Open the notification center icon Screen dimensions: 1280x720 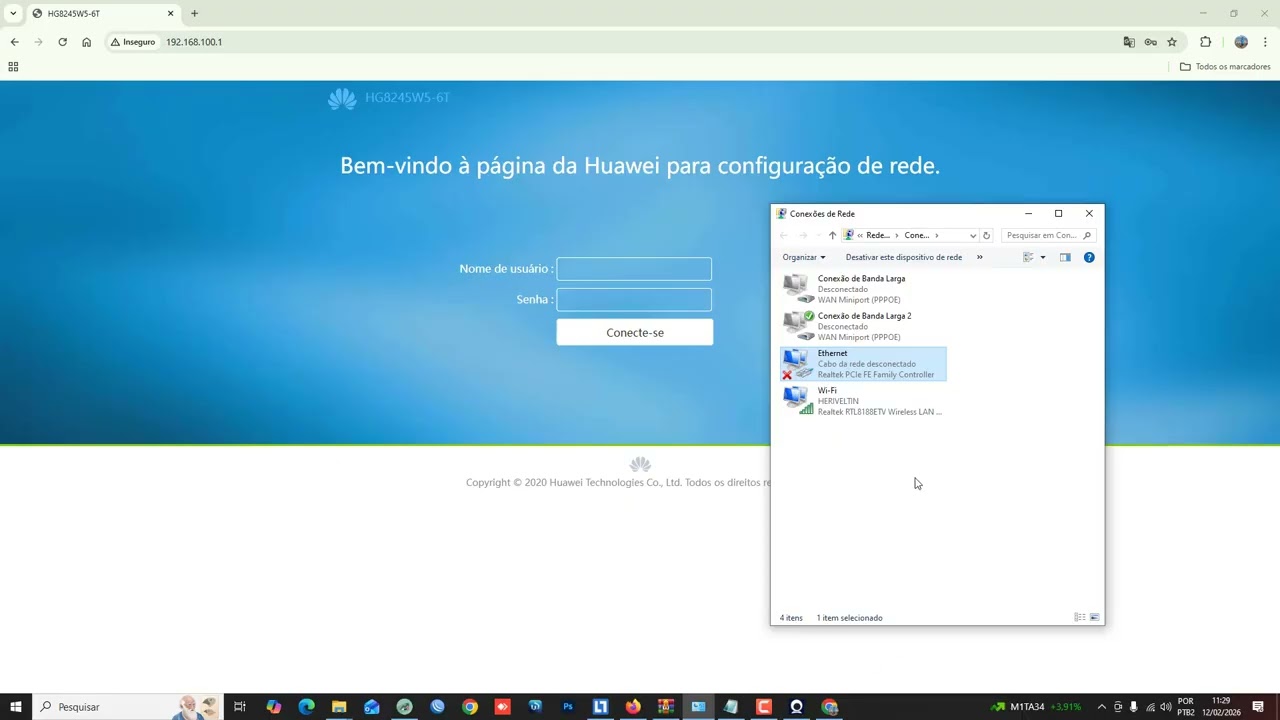click(x=1258, y=707)
